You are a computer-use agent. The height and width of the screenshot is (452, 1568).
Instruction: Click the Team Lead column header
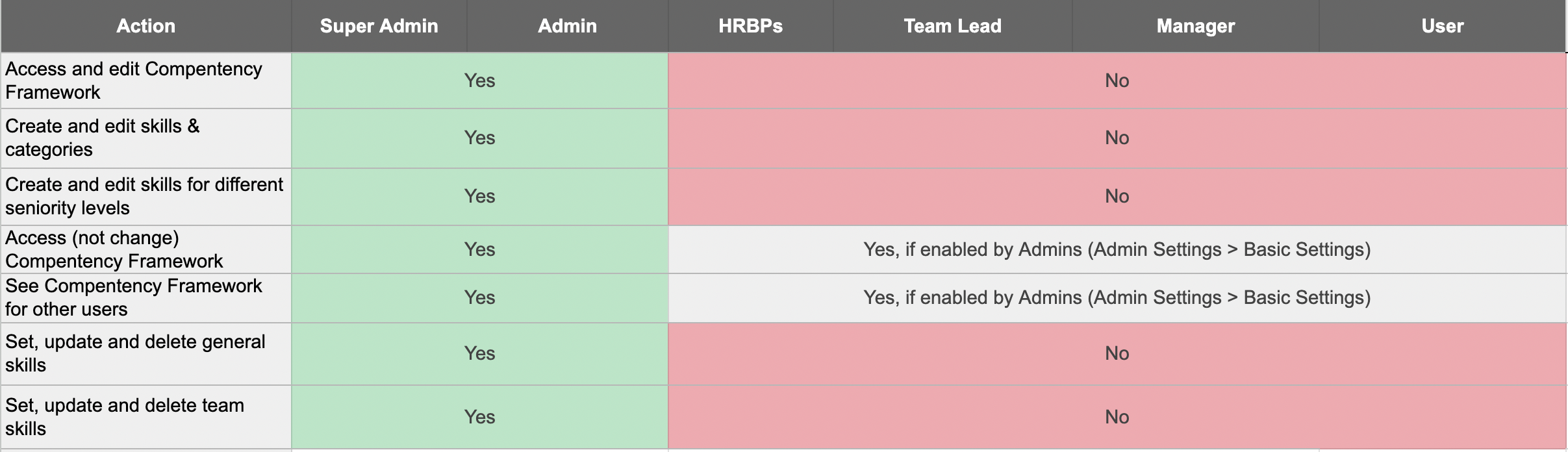pos(953,26)
